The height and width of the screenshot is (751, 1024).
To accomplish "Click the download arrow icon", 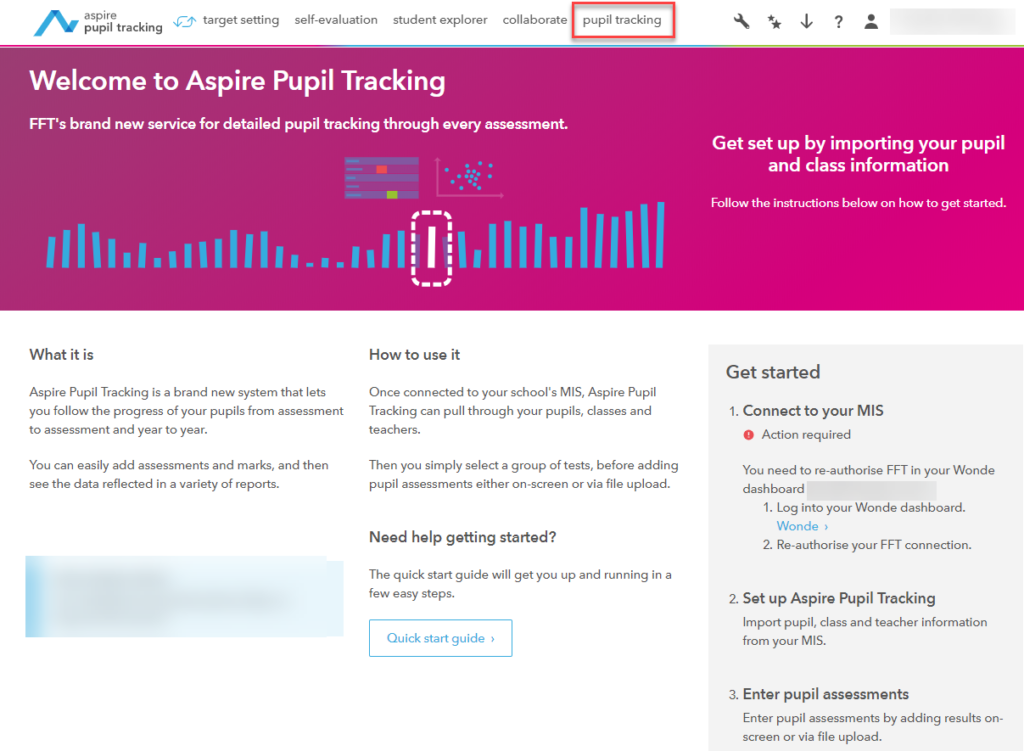I will (807, 22).
